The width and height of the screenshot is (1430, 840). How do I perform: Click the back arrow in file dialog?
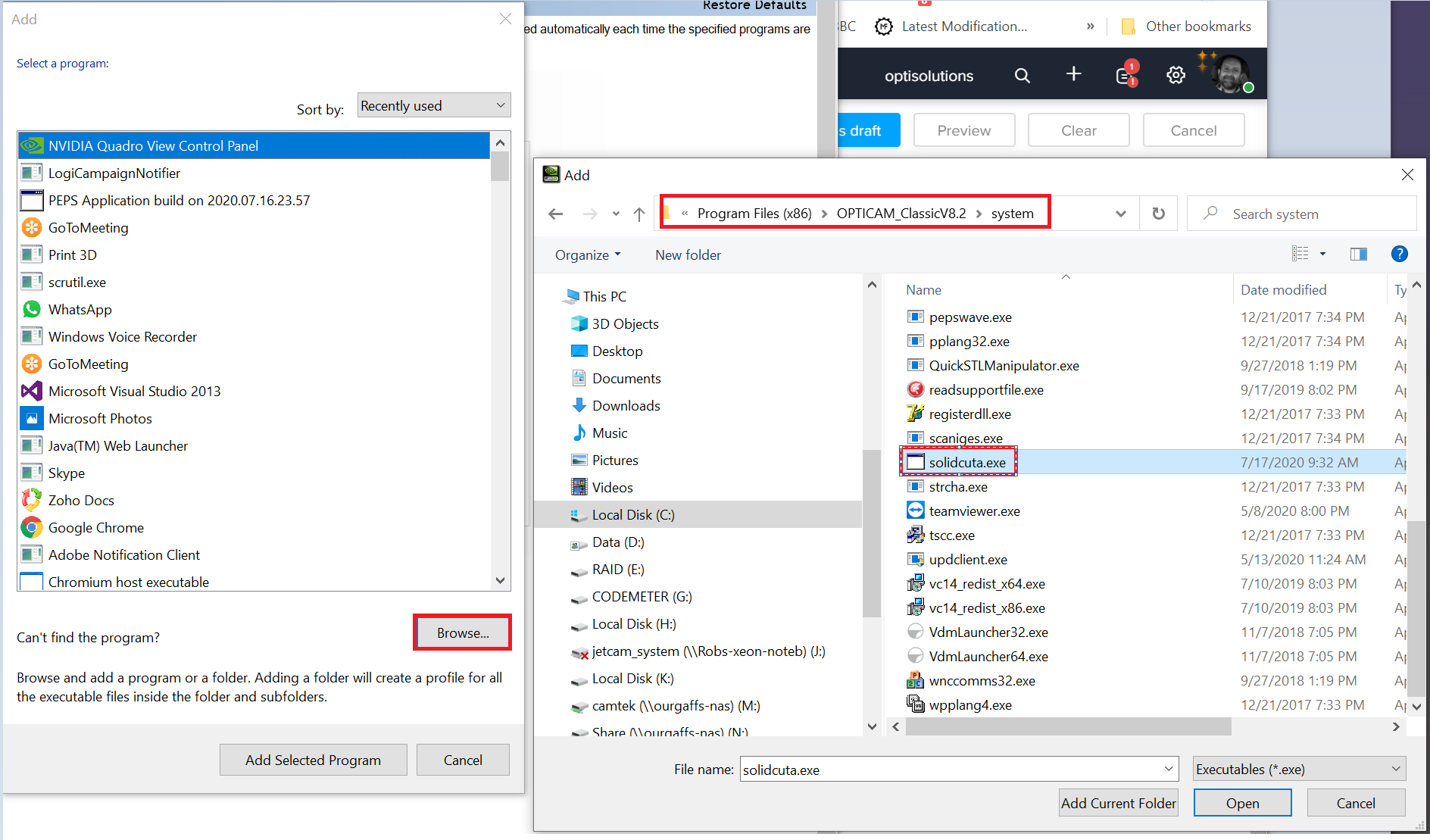(556, 214)
